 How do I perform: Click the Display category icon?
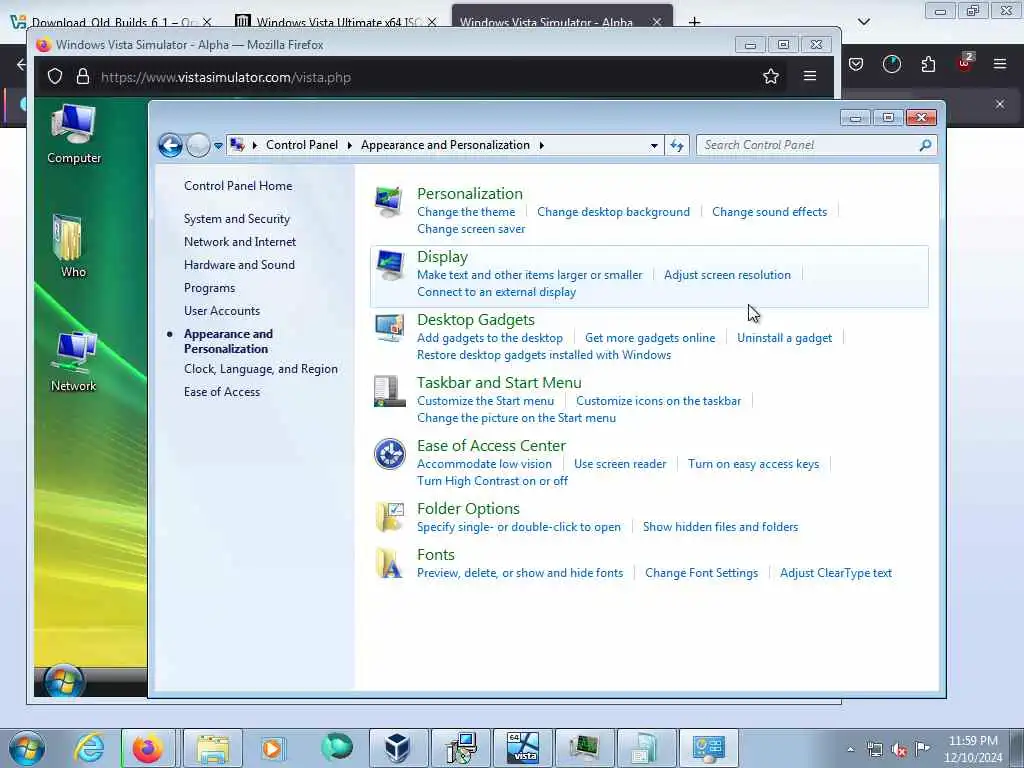click(391, 265)
